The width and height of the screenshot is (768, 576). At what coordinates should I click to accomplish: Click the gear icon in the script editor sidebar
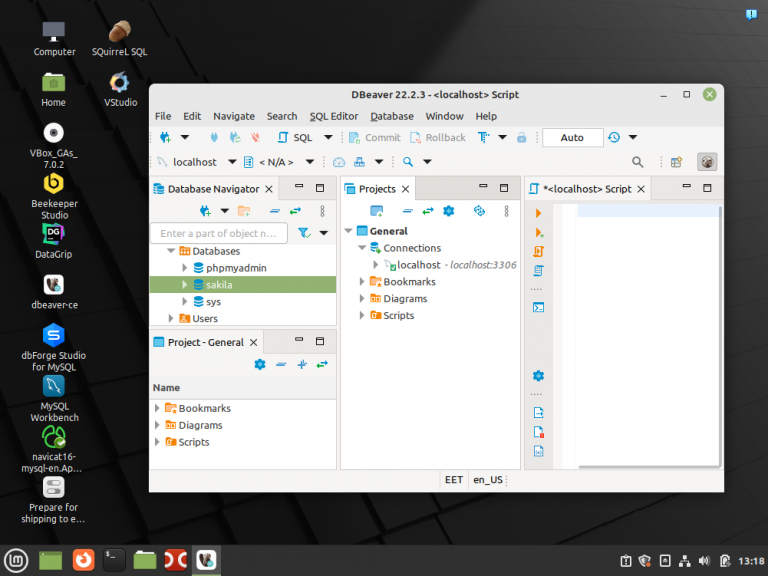(x=538, y=375)
